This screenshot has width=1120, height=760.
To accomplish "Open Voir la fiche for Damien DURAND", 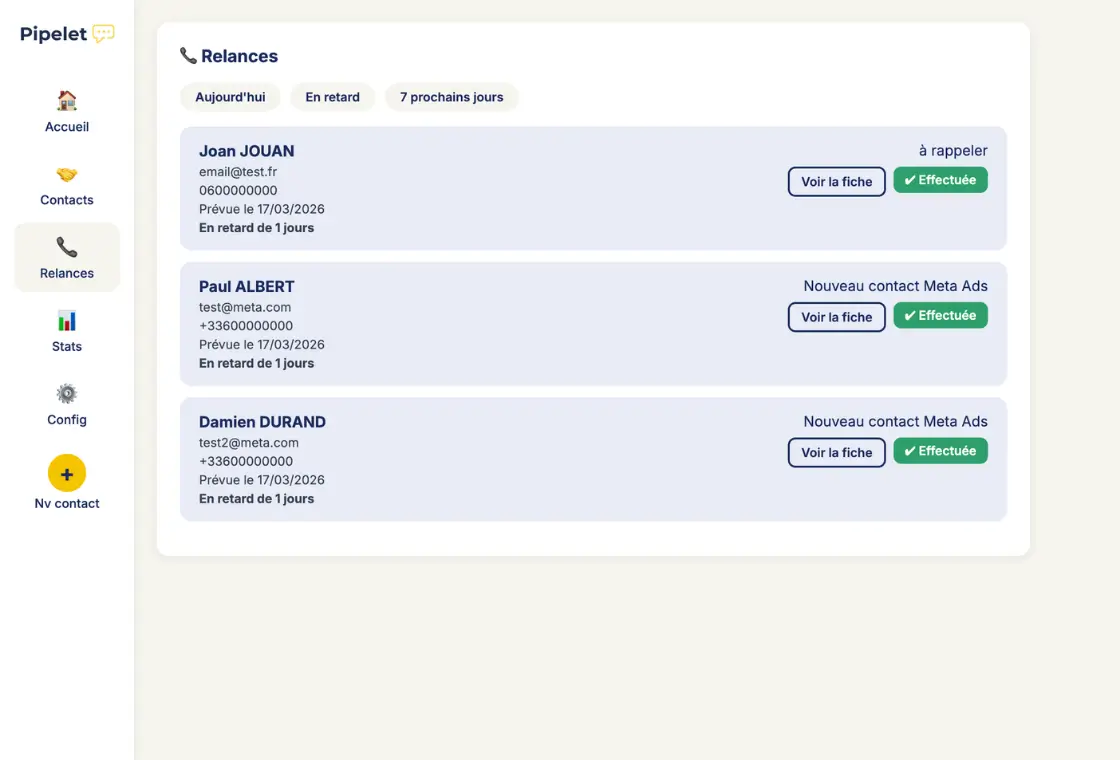I will pyautogui.click(x=836, y=452).
